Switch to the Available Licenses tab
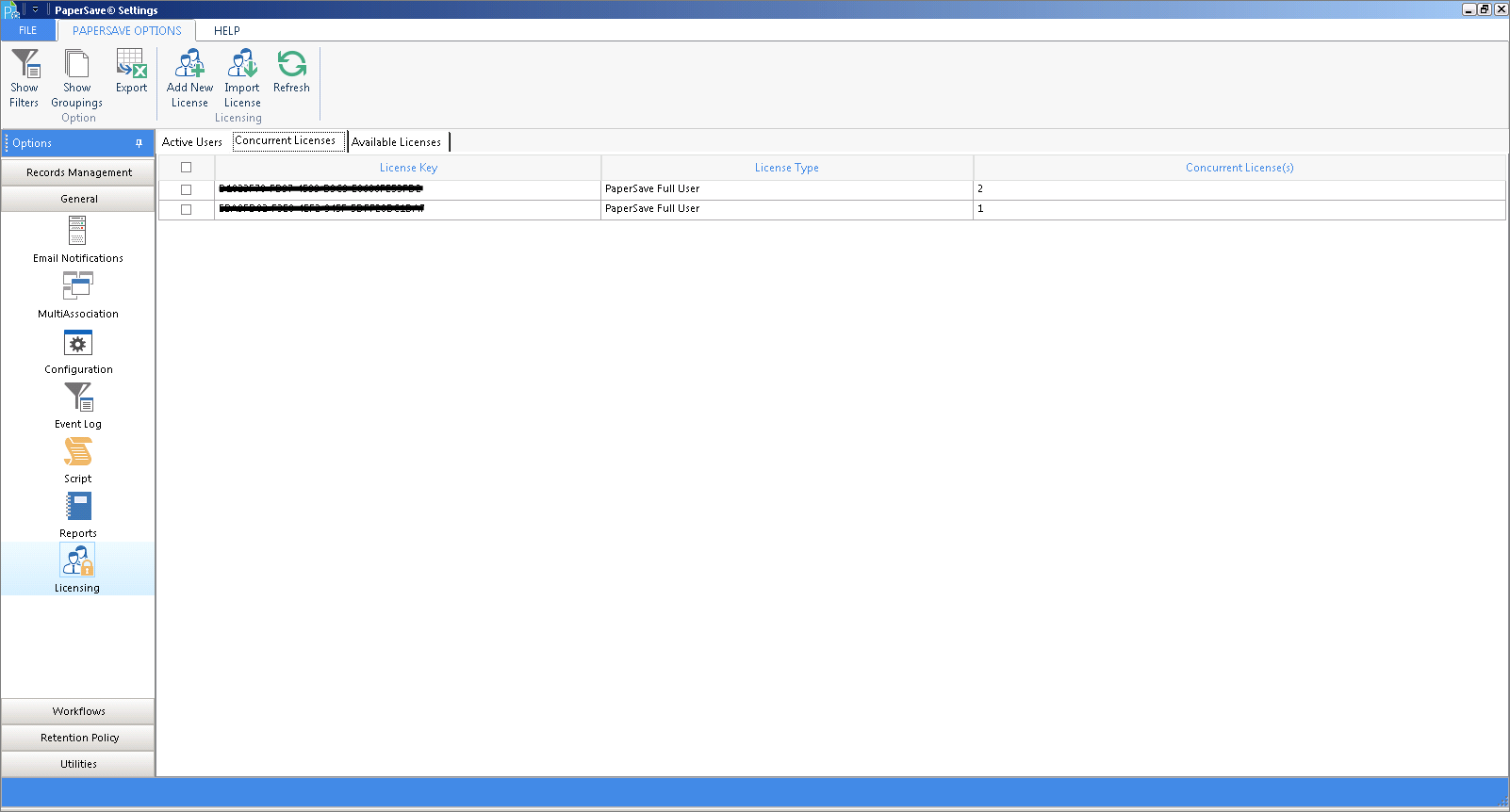 click(x=396, y=142)
